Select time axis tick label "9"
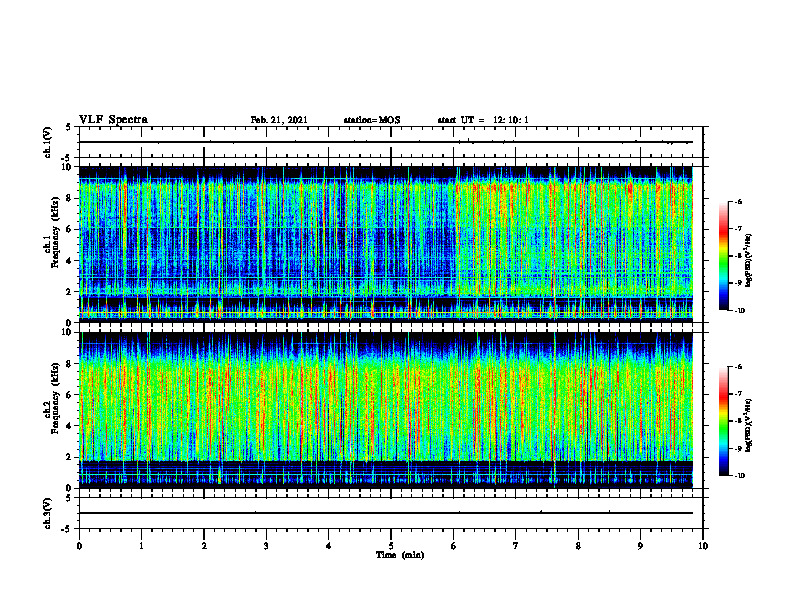 click(640, 545)
